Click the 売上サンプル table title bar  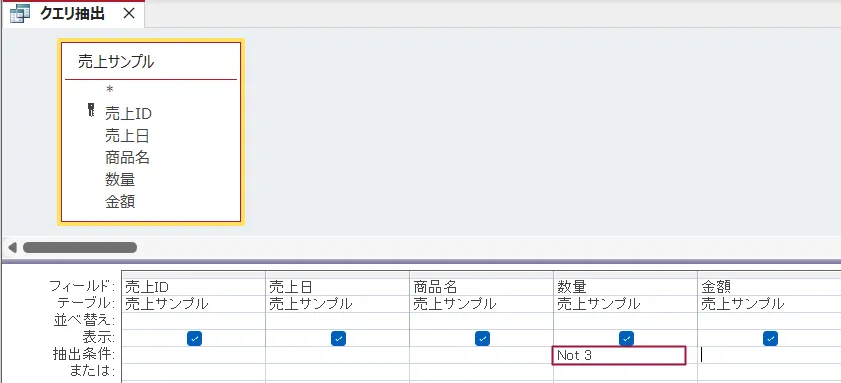151,61
